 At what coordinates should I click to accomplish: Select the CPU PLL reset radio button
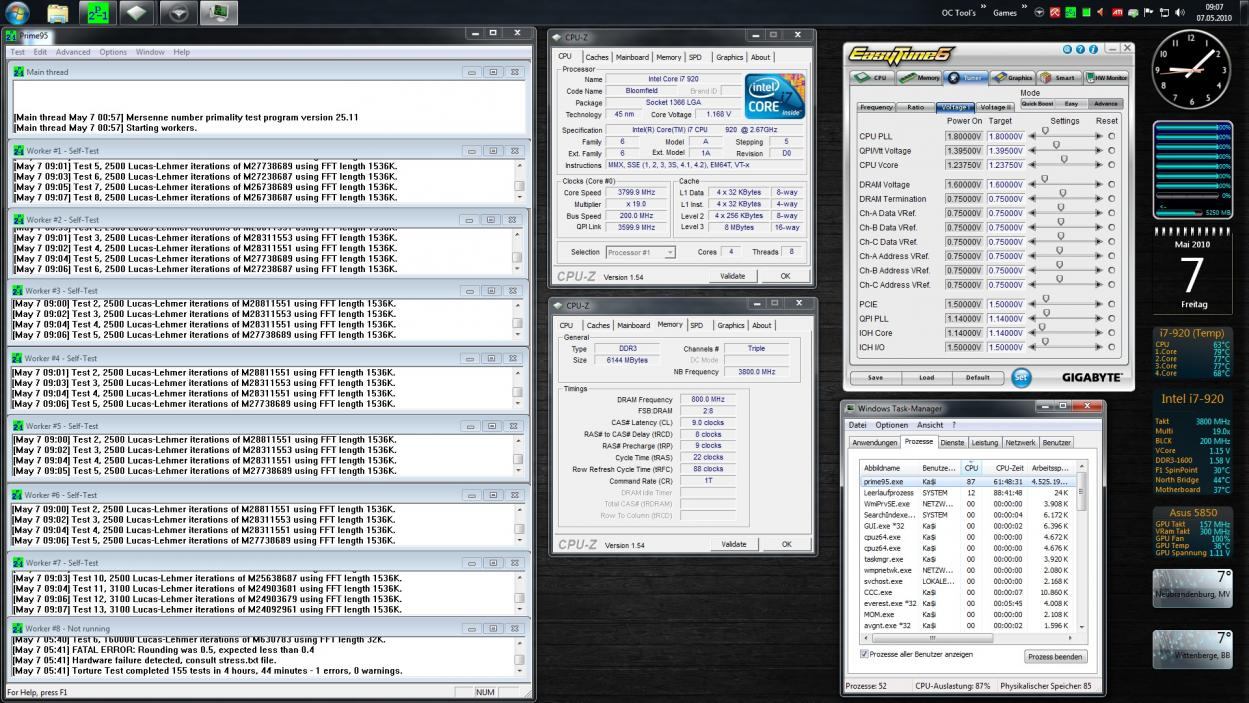point(1111,136)
